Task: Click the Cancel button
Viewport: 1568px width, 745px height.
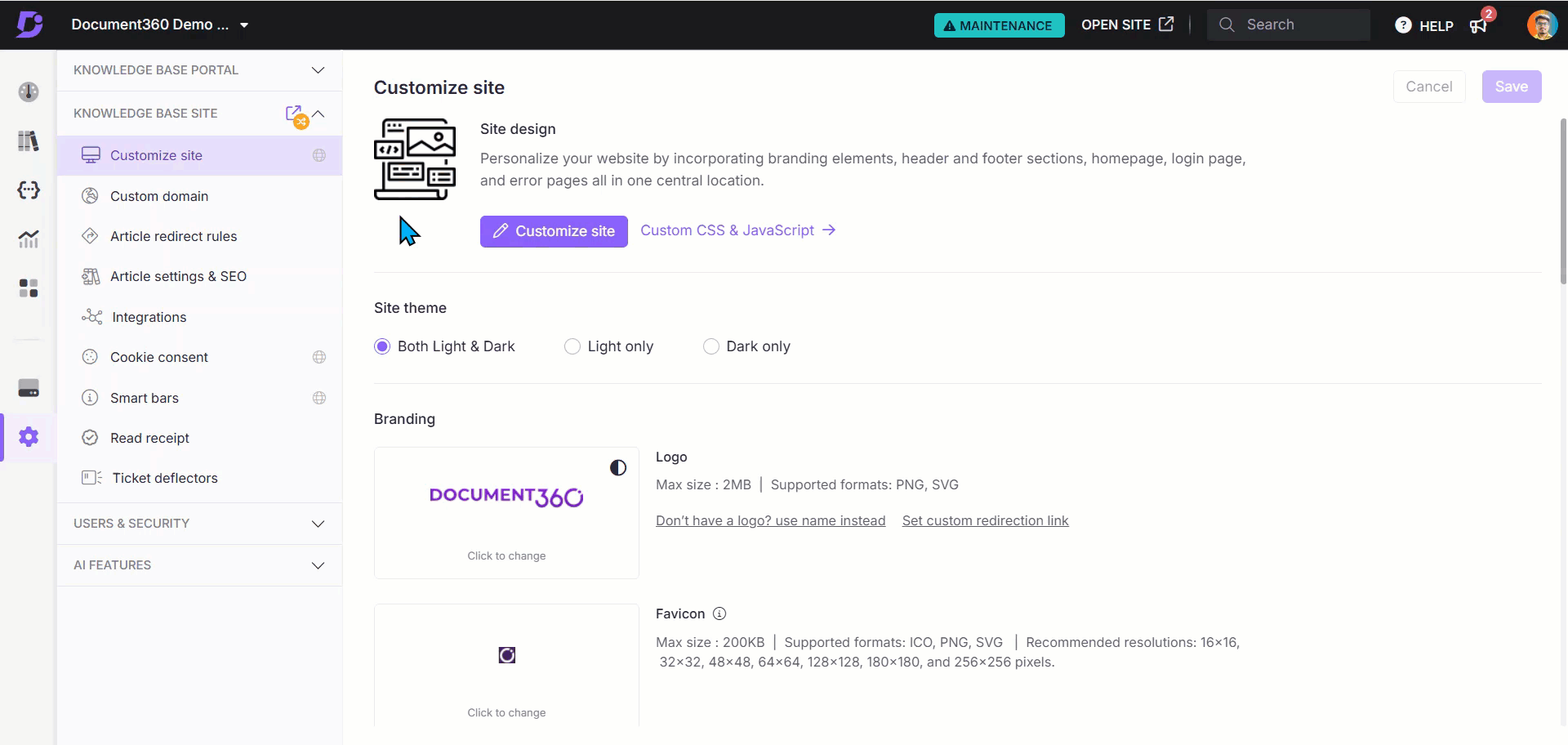Action: 1429,87
